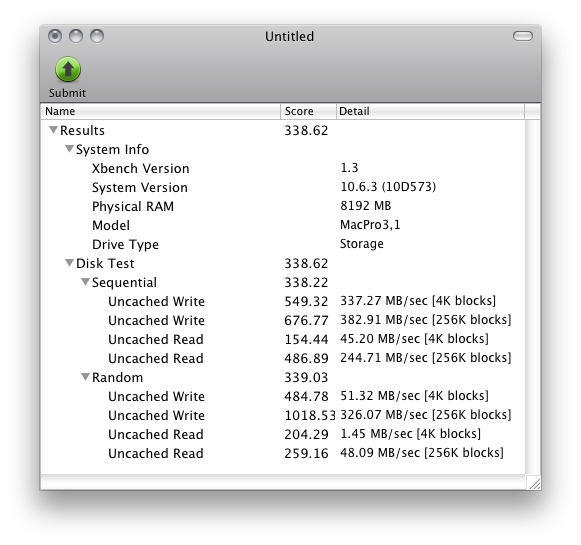Click the detail '8192 MB'

pyautogui.click(x=365, y=206)
